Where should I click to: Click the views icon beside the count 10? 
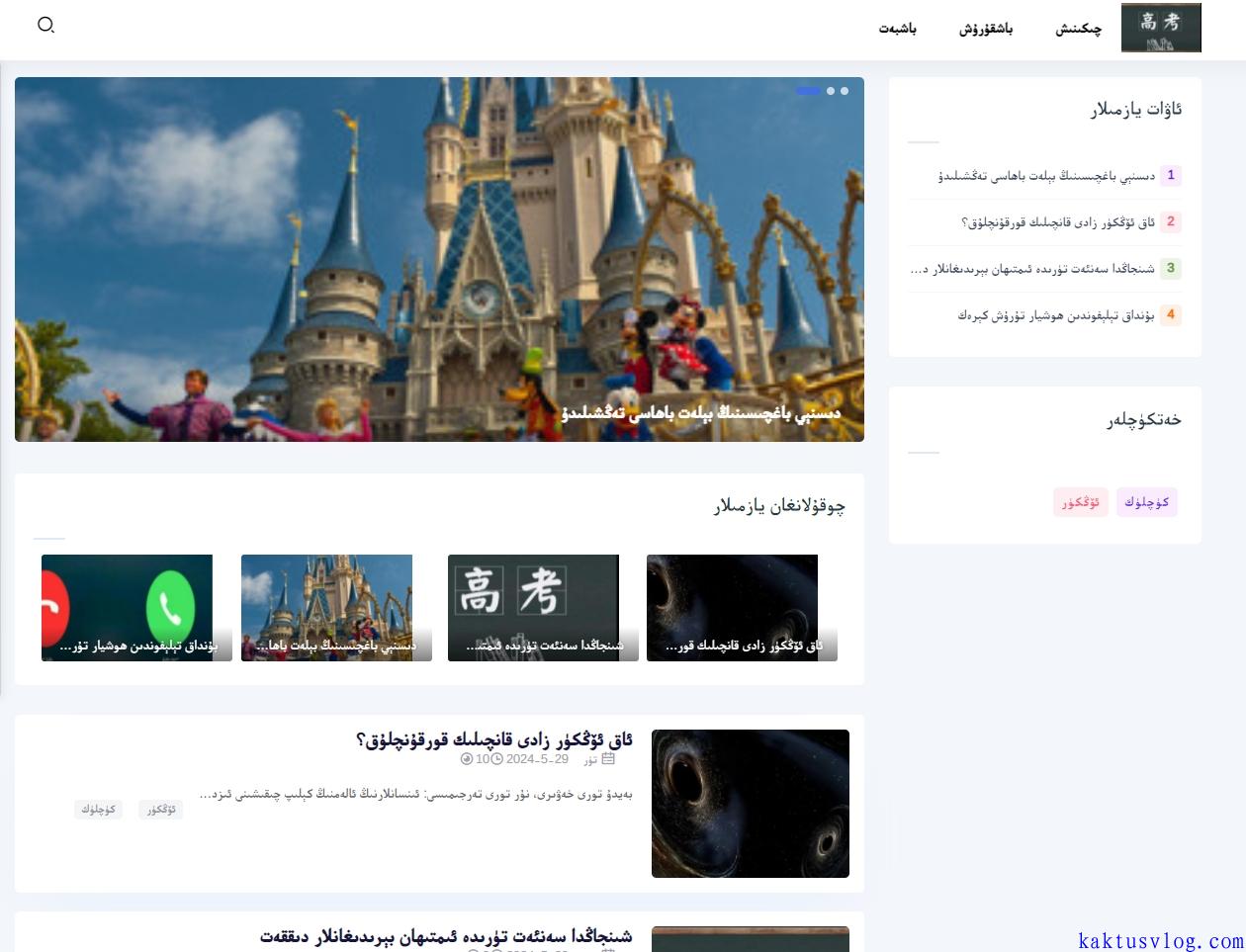(467, 759)
